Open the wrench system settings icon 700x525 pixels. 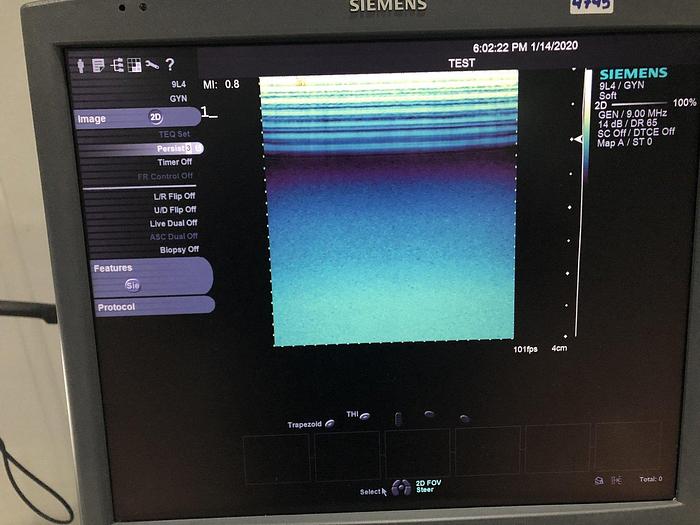tap(152, 65)
